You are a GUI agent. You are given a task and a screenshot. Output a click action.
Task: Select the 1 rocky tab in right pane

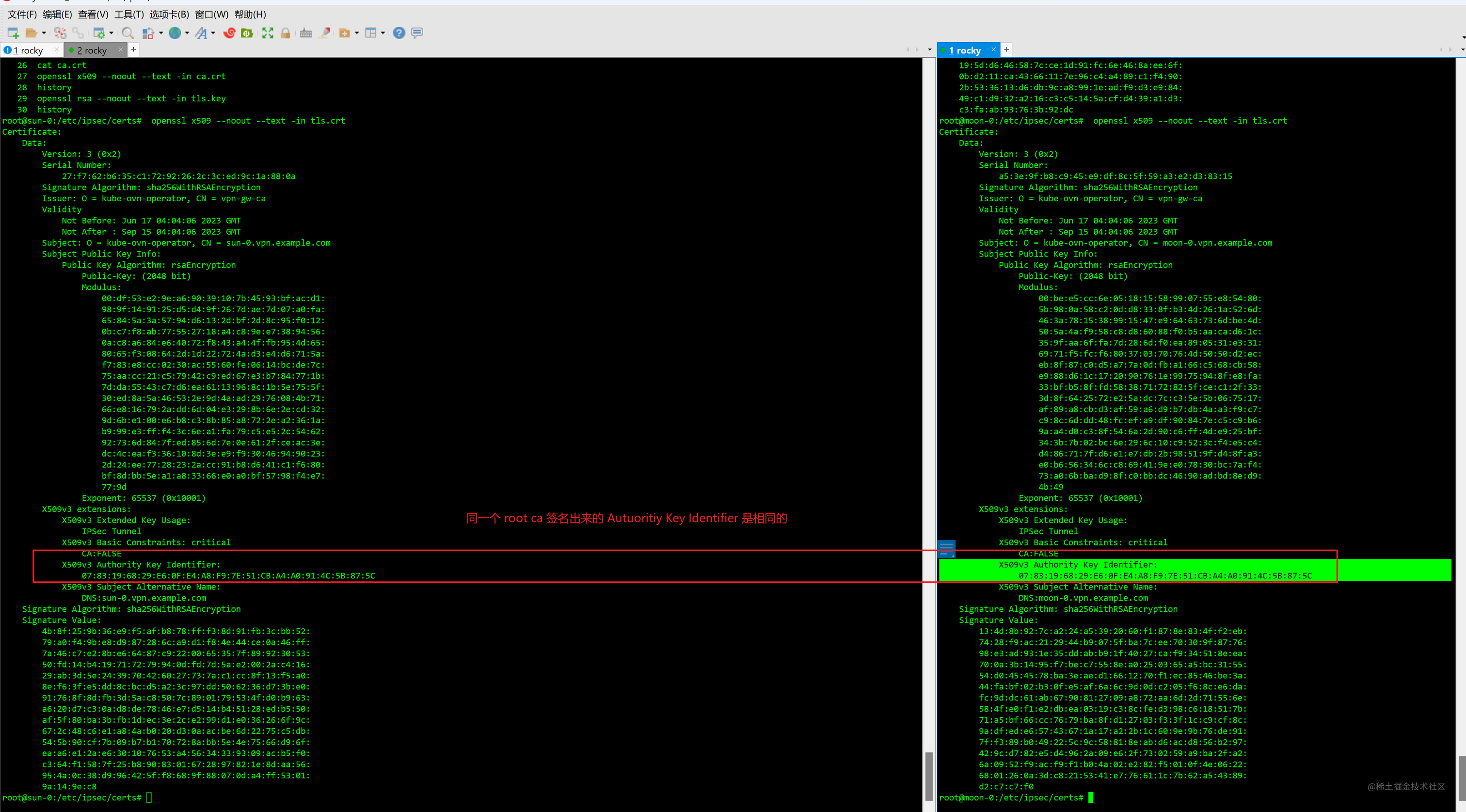point(969,50)
